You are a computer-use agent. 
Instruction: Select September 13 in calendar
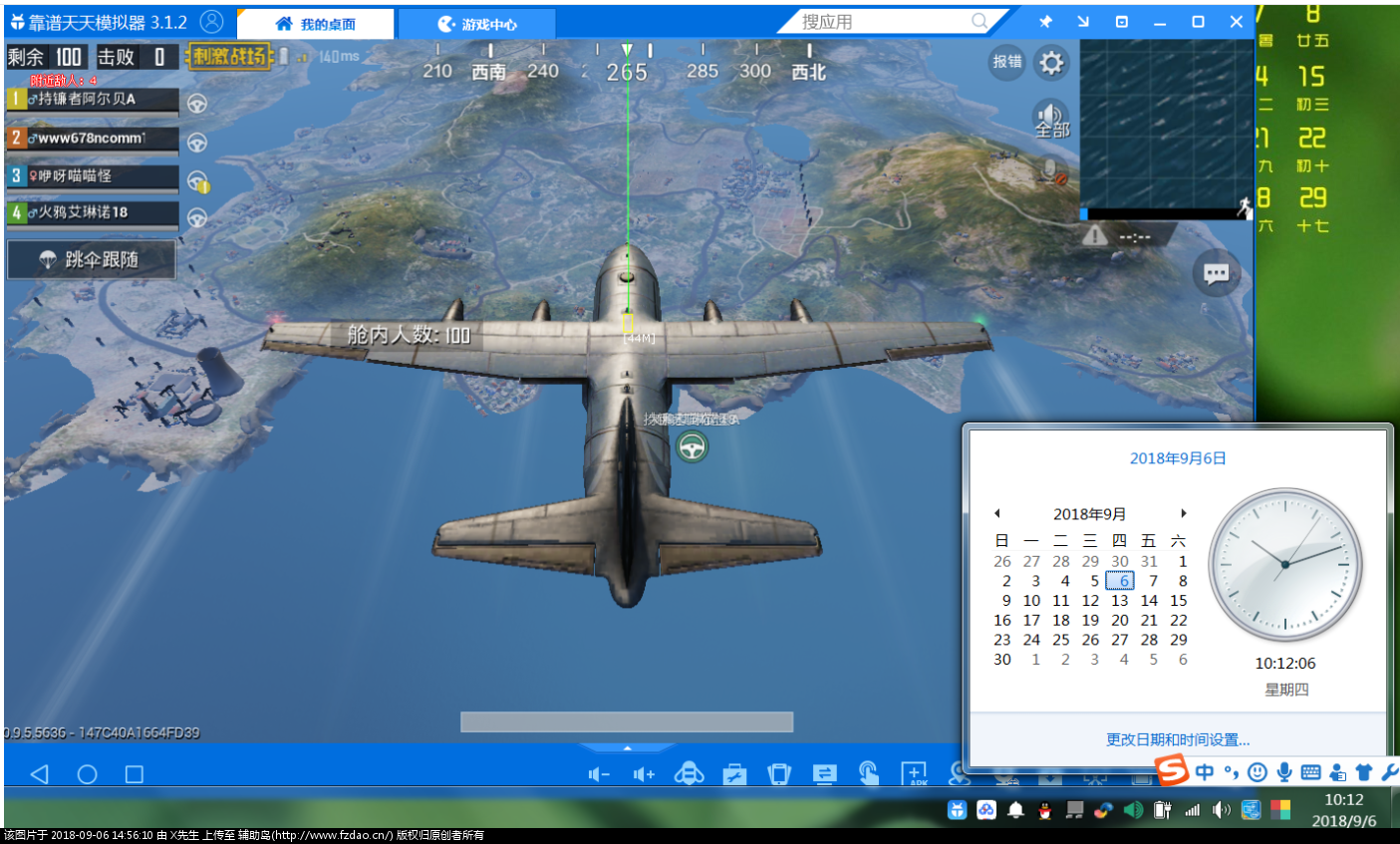click(1120, 601)
